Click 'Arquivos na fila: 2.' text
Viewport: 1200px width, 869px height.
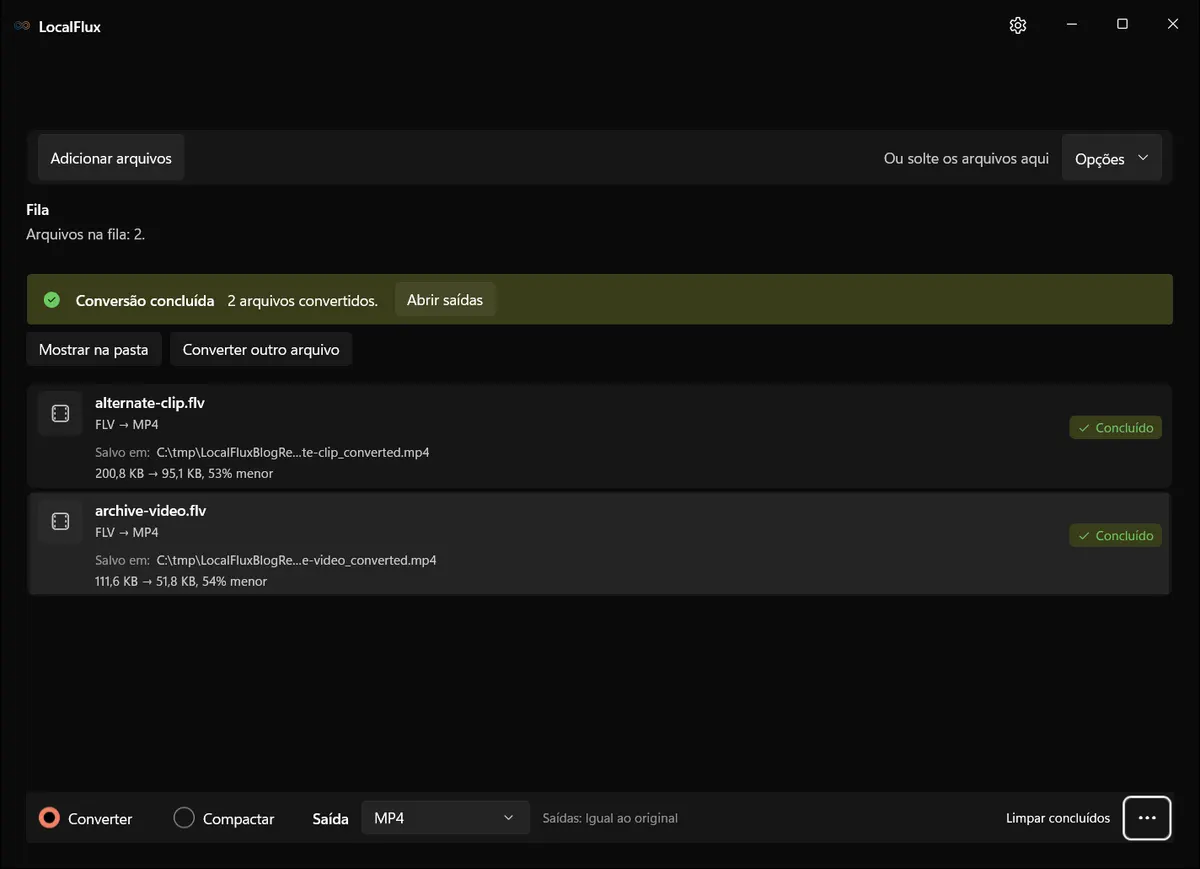(x=86, y=235)
